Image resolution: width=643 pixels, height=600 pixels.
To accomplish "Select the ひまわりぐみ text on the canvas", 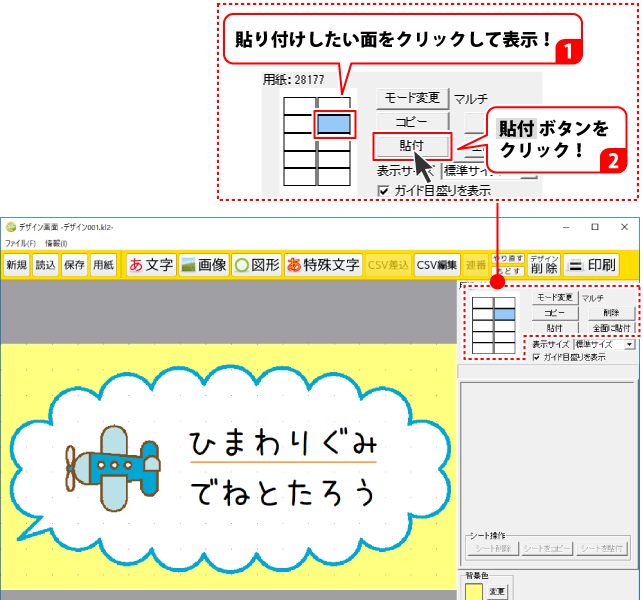I will click(x=283, y=443).
